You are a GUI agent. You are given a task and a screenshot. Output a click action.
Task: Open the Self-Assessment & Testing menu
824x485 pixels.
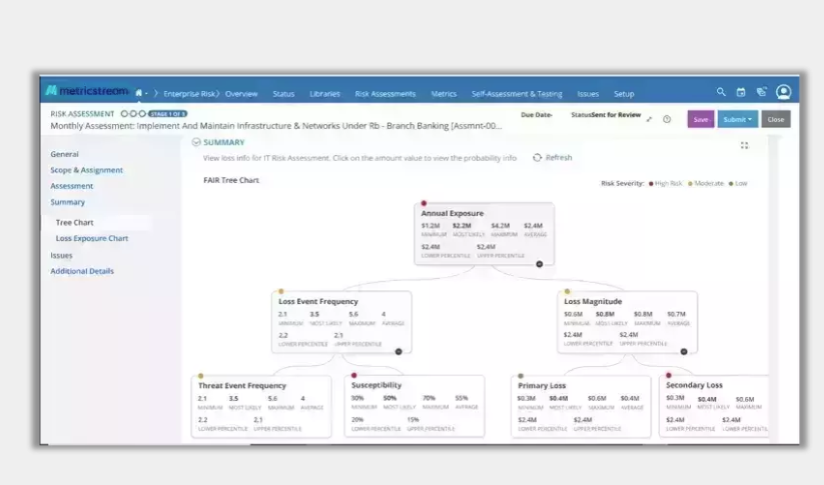(x=517, y=94)
